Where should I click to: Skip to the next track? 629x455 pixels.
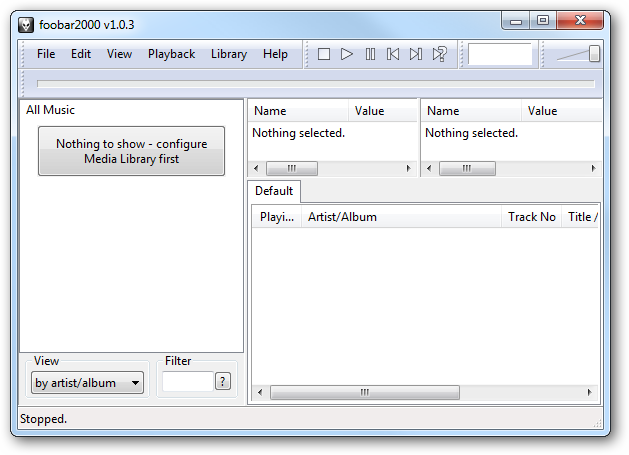[x=416, y=54]
